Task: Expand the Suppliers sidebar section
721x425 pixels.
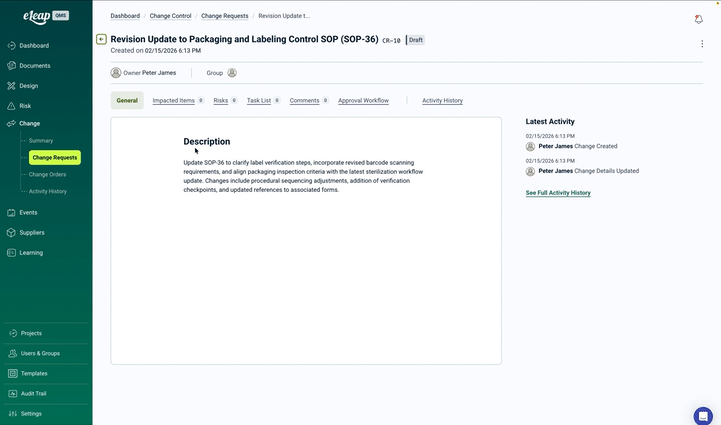Action: coord(32,232)
